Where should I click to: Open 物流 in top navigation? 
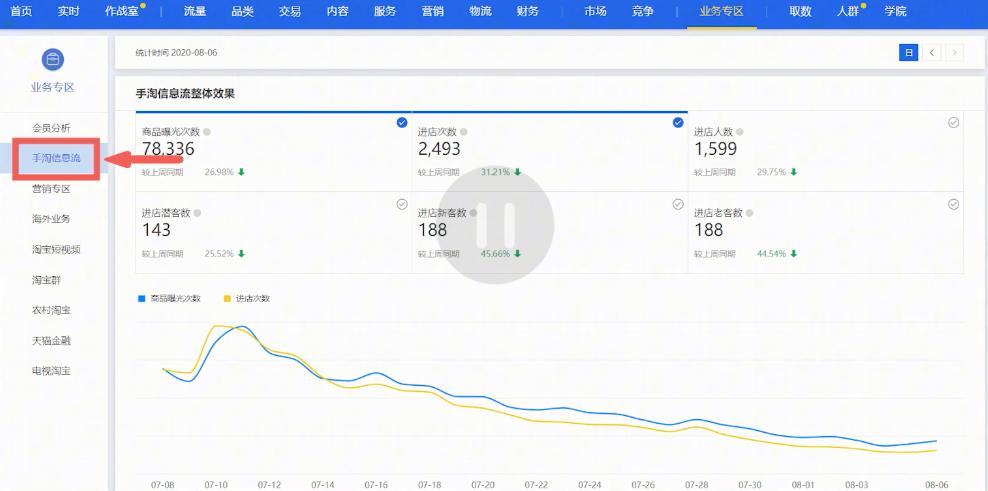[x=480, y=11]
